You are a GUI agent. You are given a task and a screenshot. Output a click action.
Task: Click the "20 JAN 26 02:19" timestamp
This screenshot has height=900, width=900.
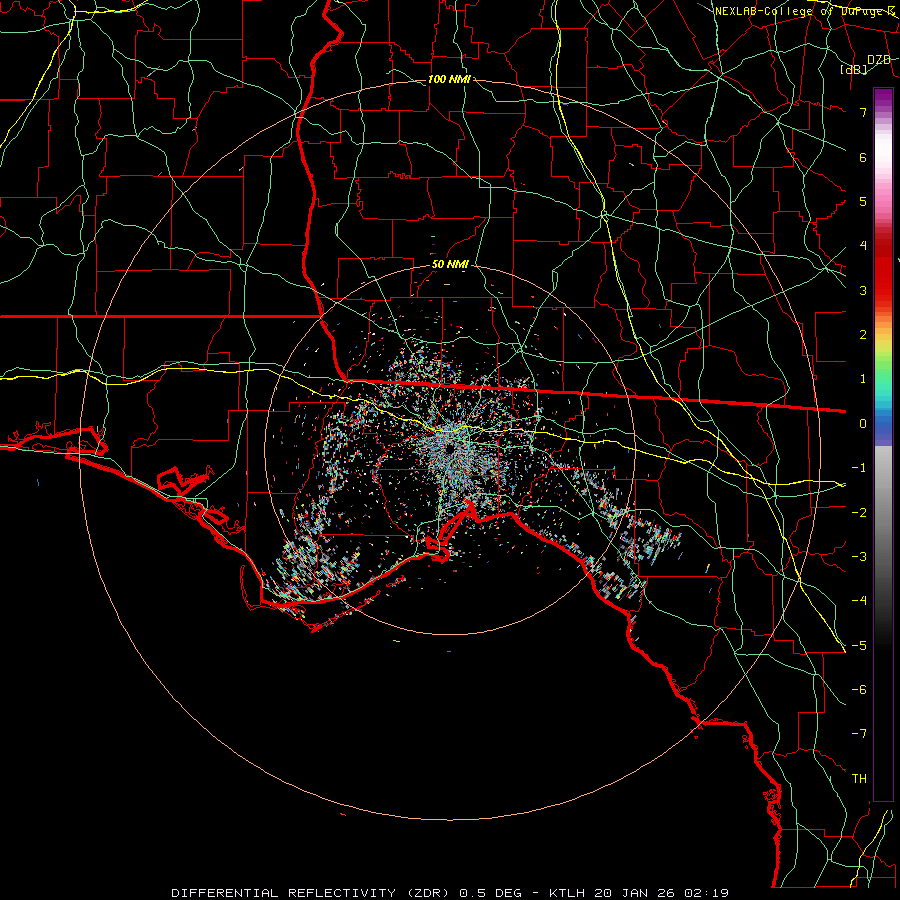662,893
